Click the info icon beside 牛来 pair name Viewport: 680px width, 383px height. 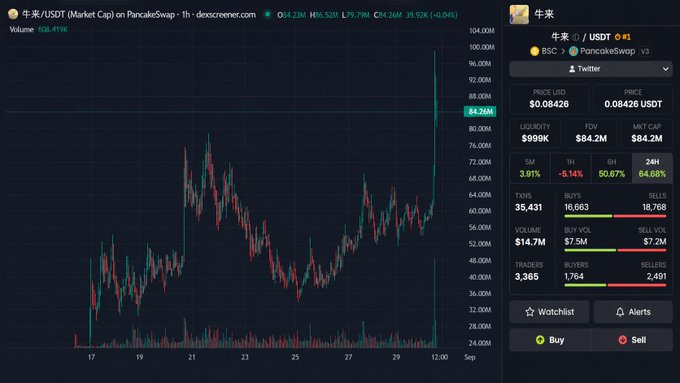pyautogui.click(x=575, y=37)
